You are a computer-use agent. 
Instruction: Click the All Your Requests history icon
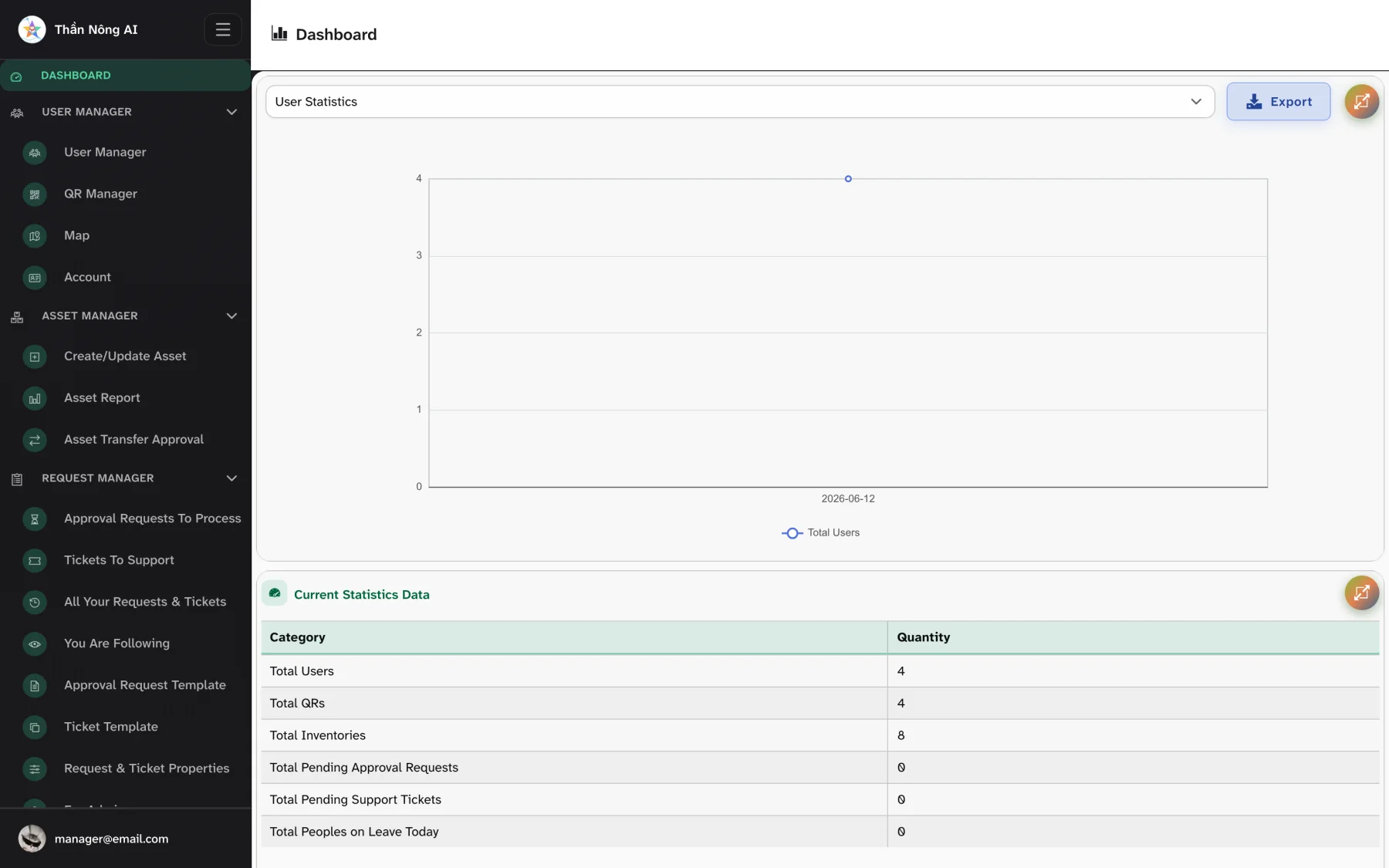[x=35, y=603]
